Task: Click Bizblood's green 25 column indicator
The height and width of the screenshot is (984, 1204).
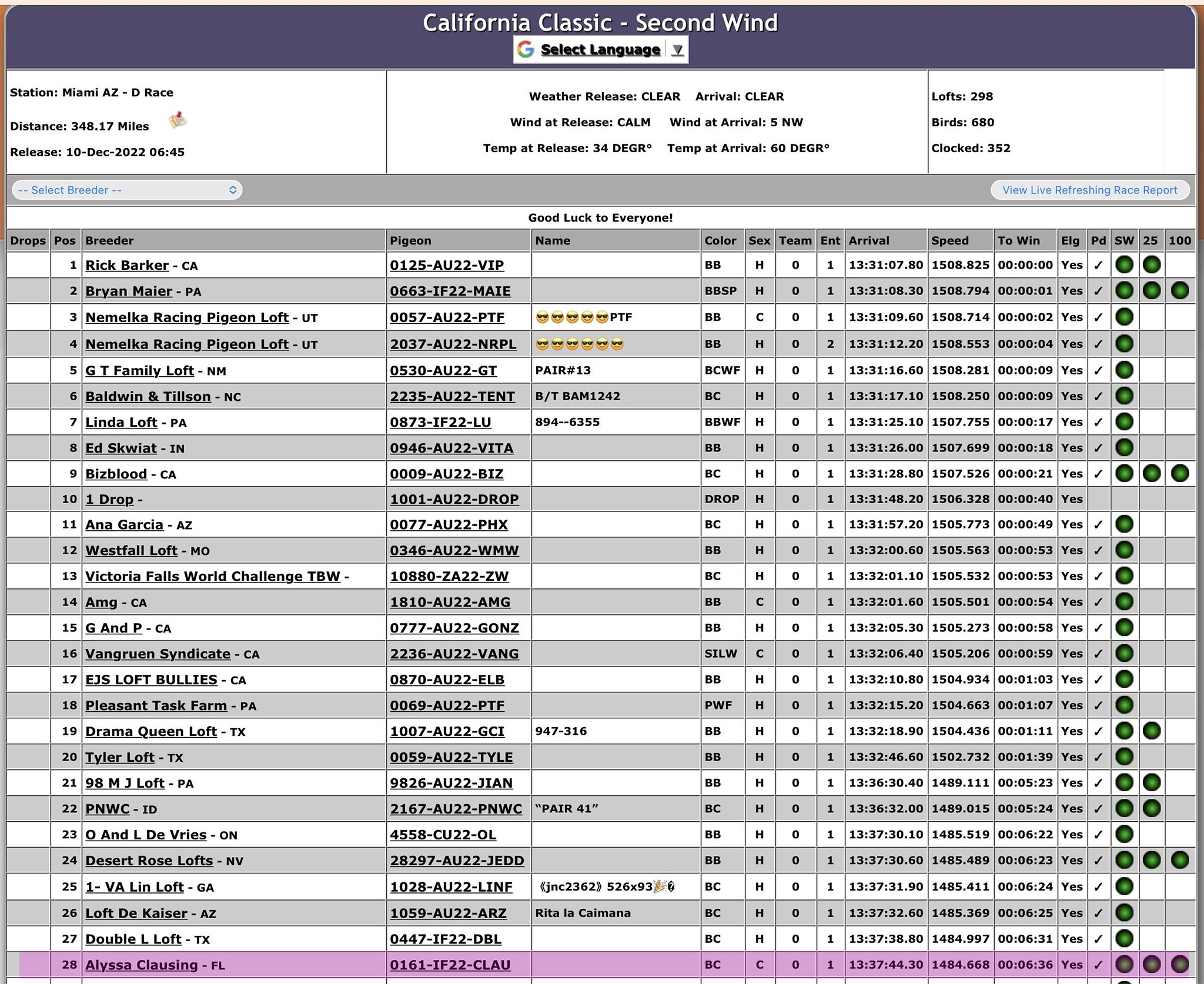Action: [x=1151, y=473]
